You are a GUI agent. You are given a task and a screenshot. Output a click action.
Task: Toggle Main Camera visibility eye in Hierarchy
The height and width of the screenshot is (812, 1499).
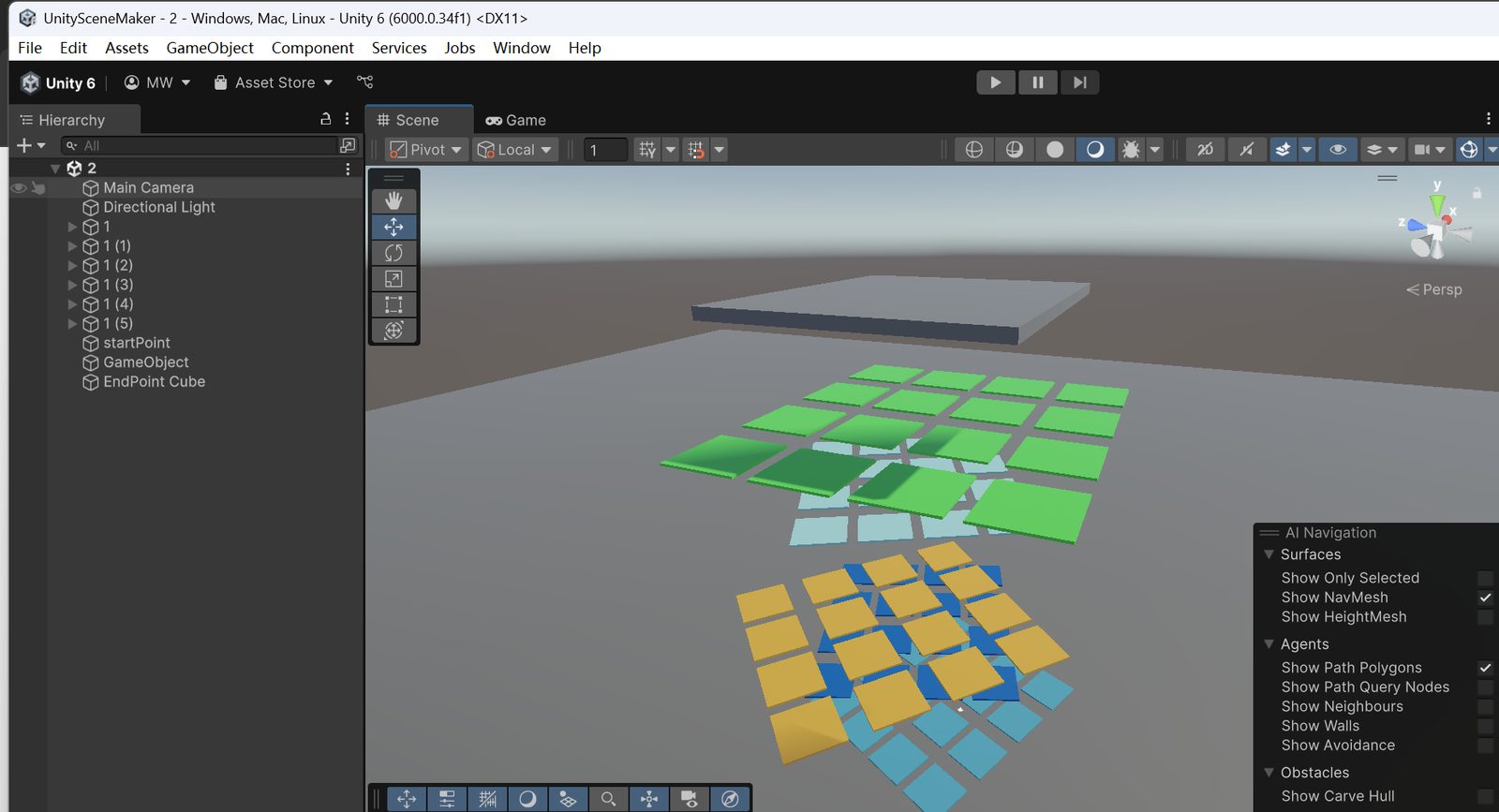(19, 187)
